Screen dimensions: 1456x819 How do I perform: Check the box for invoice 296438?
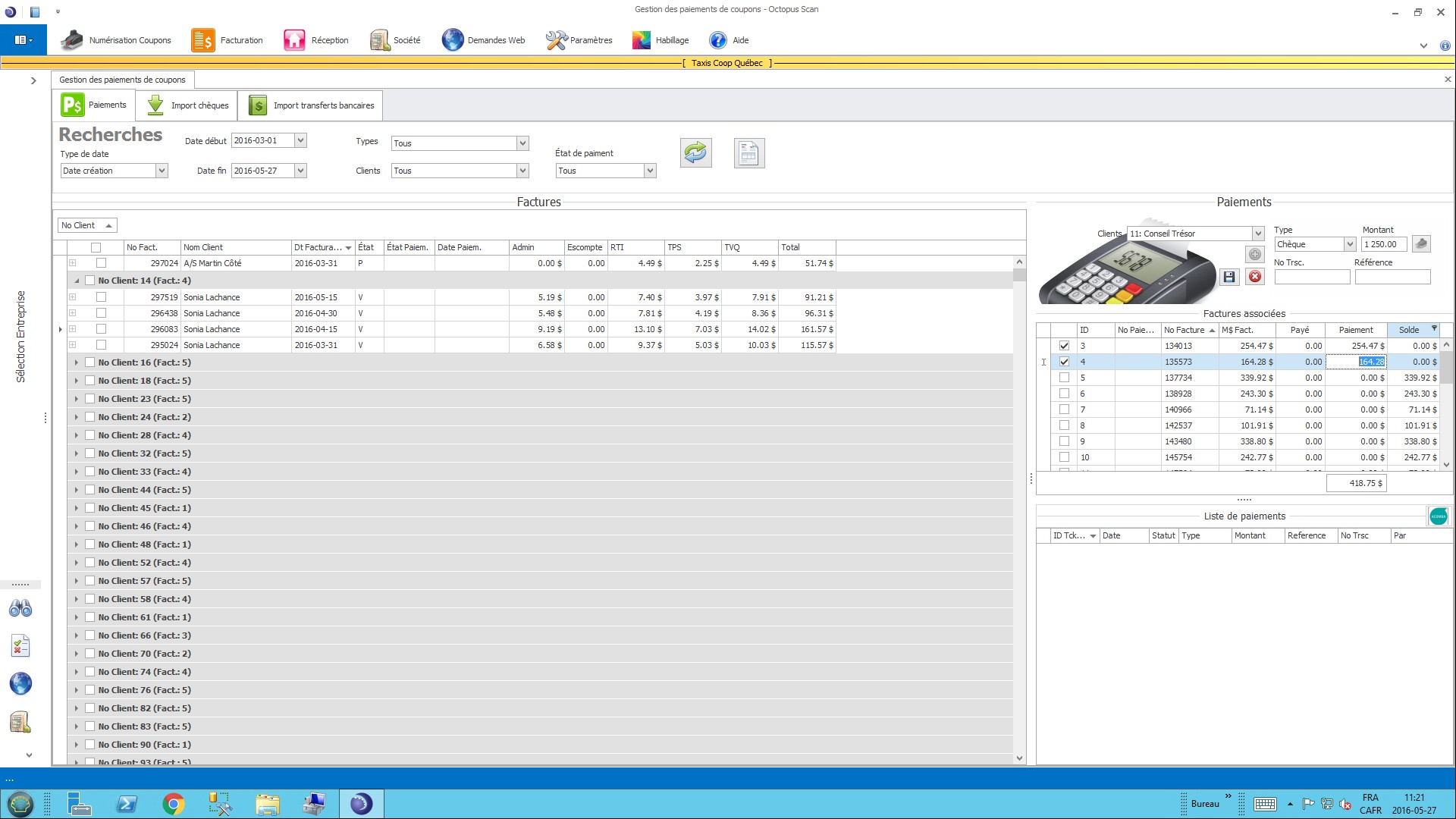click(x=101, y=313)
